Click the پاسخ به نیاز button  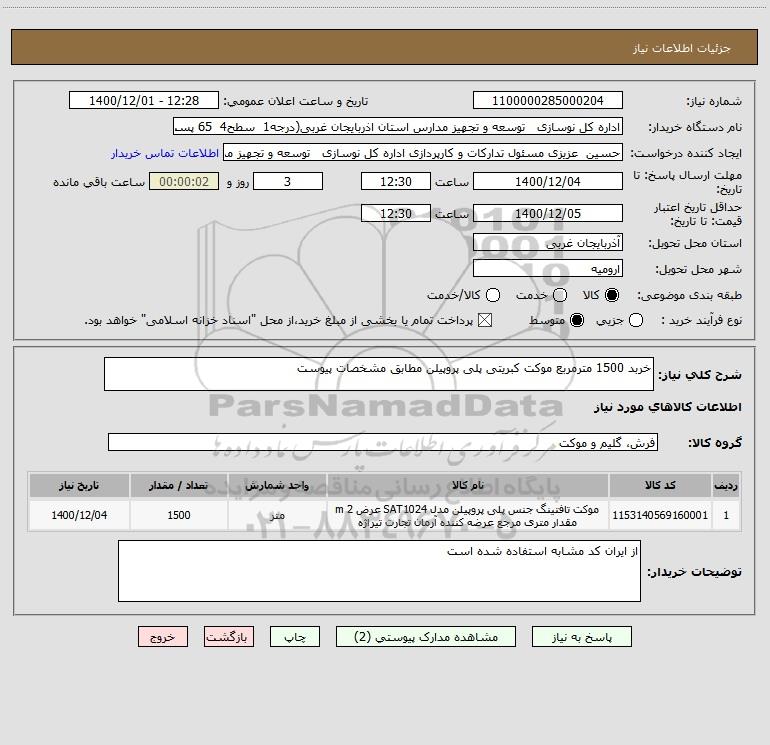[x=582, y=636]
